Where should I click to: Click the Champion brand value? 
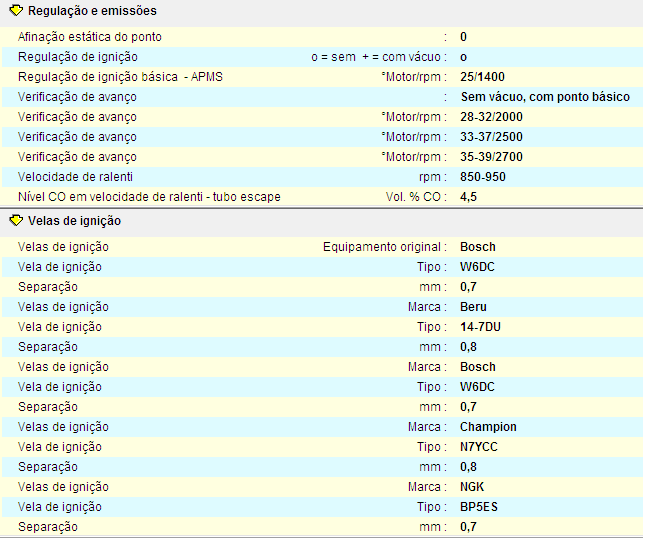[x=488, y=427]
